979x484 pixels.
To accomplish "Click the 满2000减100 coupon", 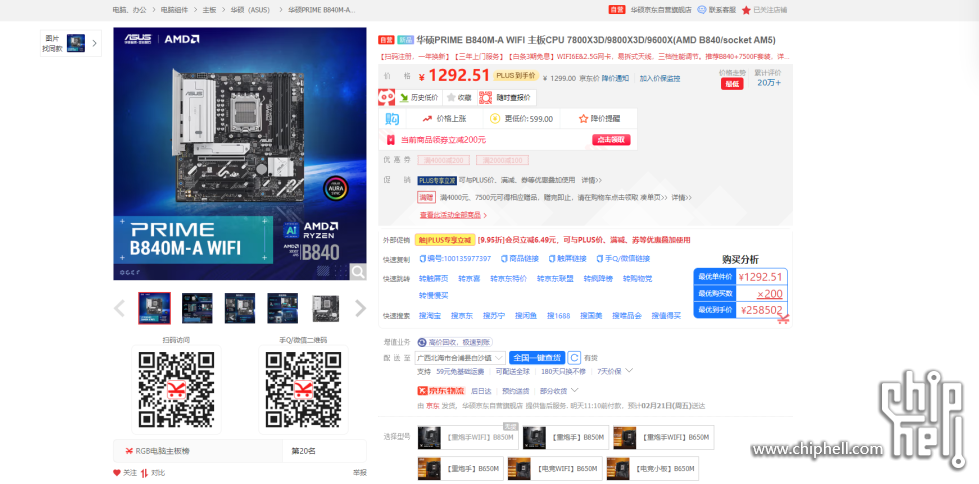I will click(502, 161).
